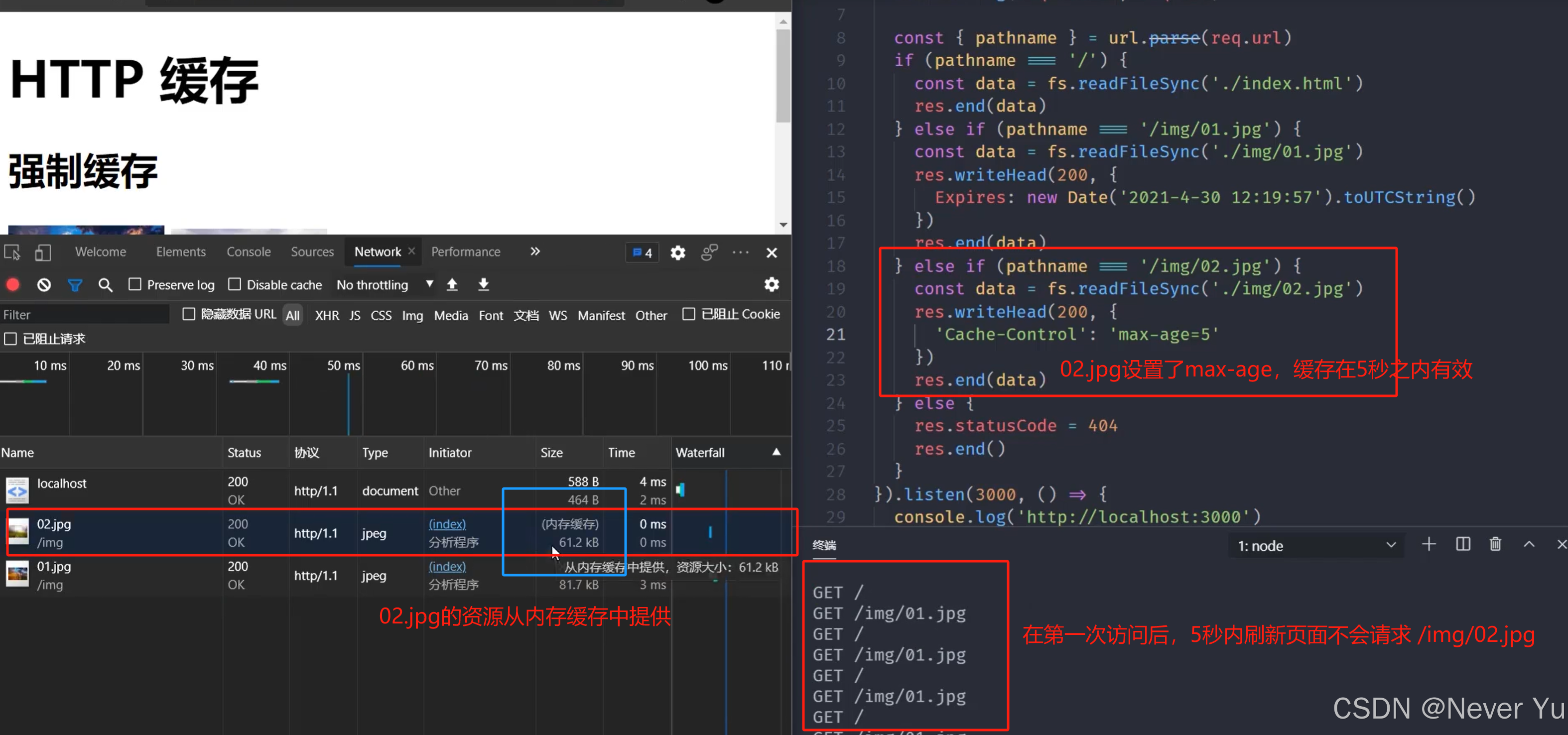Open the Performance tab
1568x735 pixels.
coord(466,252)
